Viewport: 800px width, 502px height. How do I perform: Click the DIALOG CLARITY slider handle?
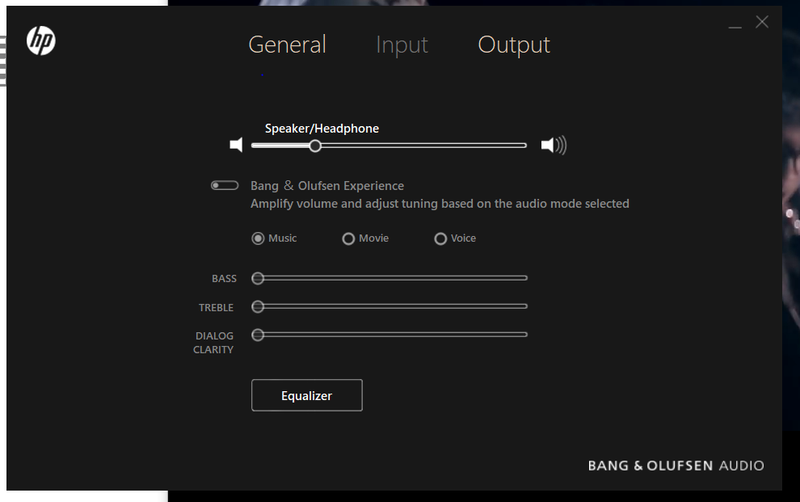point(258,335)
